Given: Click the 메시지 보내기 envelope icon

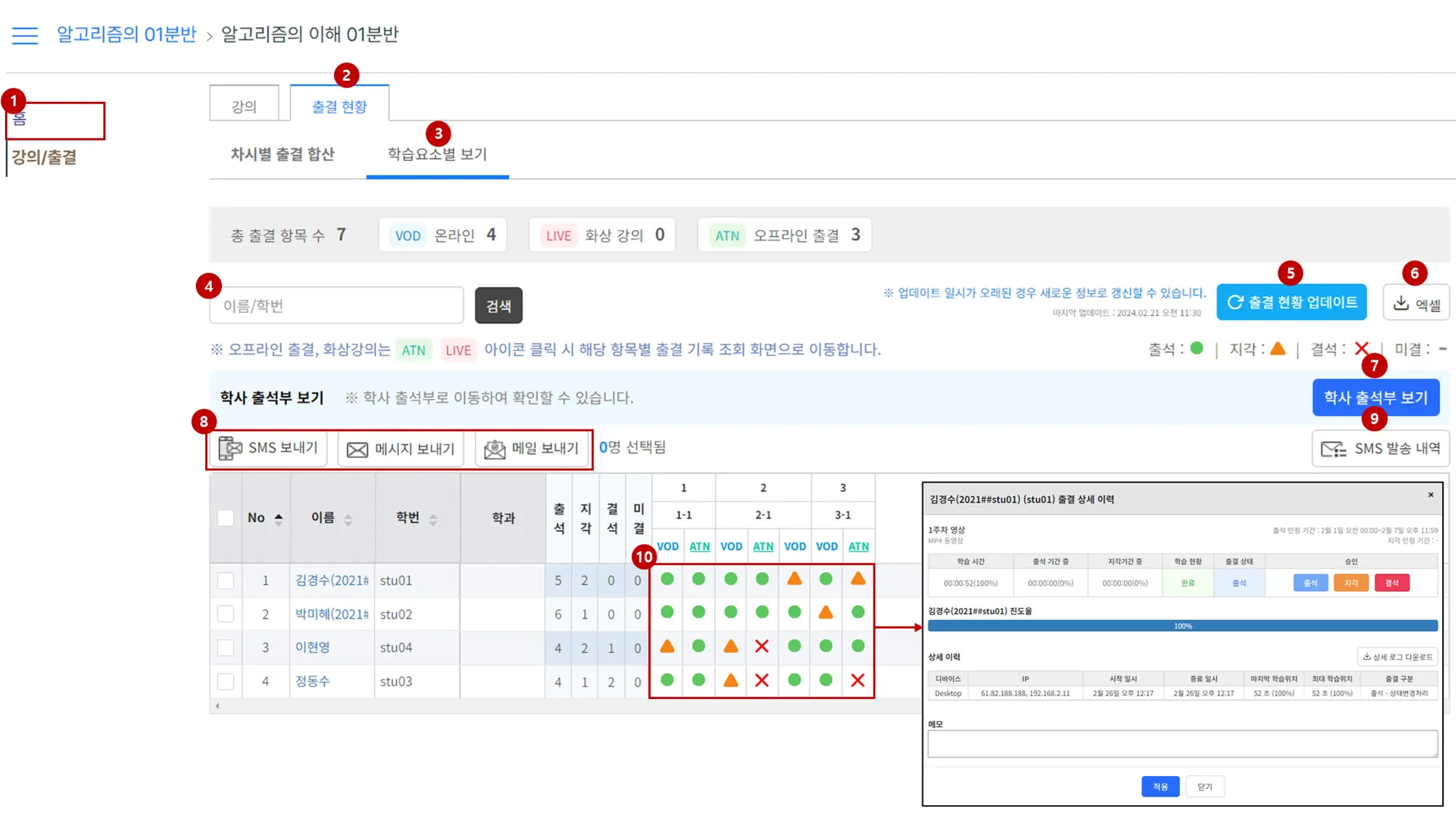Looking at the screenshot, I should click(357, 450).
